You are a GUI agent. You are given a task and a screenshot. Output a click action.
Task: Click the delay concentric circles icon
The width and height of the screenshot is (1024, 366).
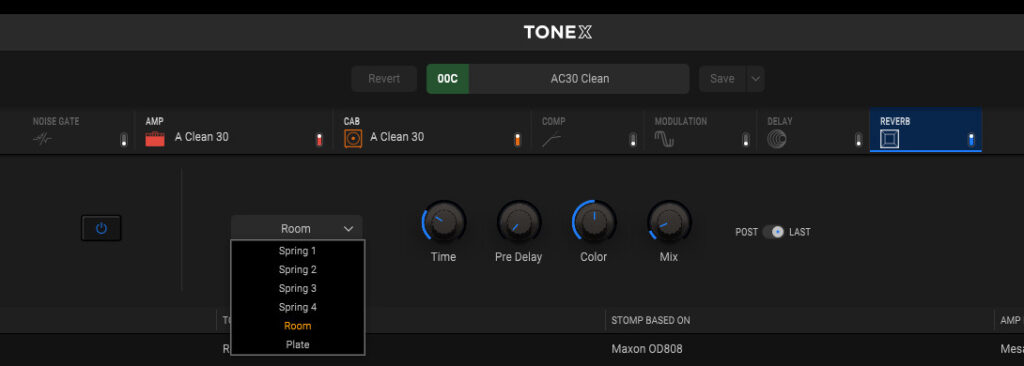coord(776,139)
